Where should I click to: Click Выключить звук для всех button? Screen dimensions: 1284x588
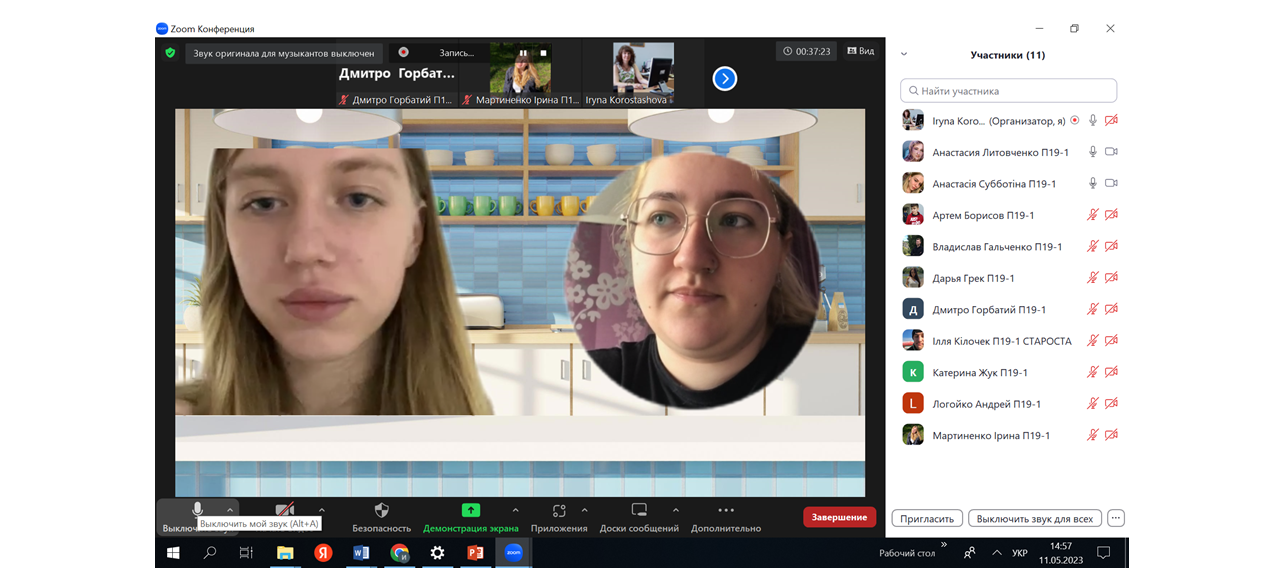point(1035,519)
